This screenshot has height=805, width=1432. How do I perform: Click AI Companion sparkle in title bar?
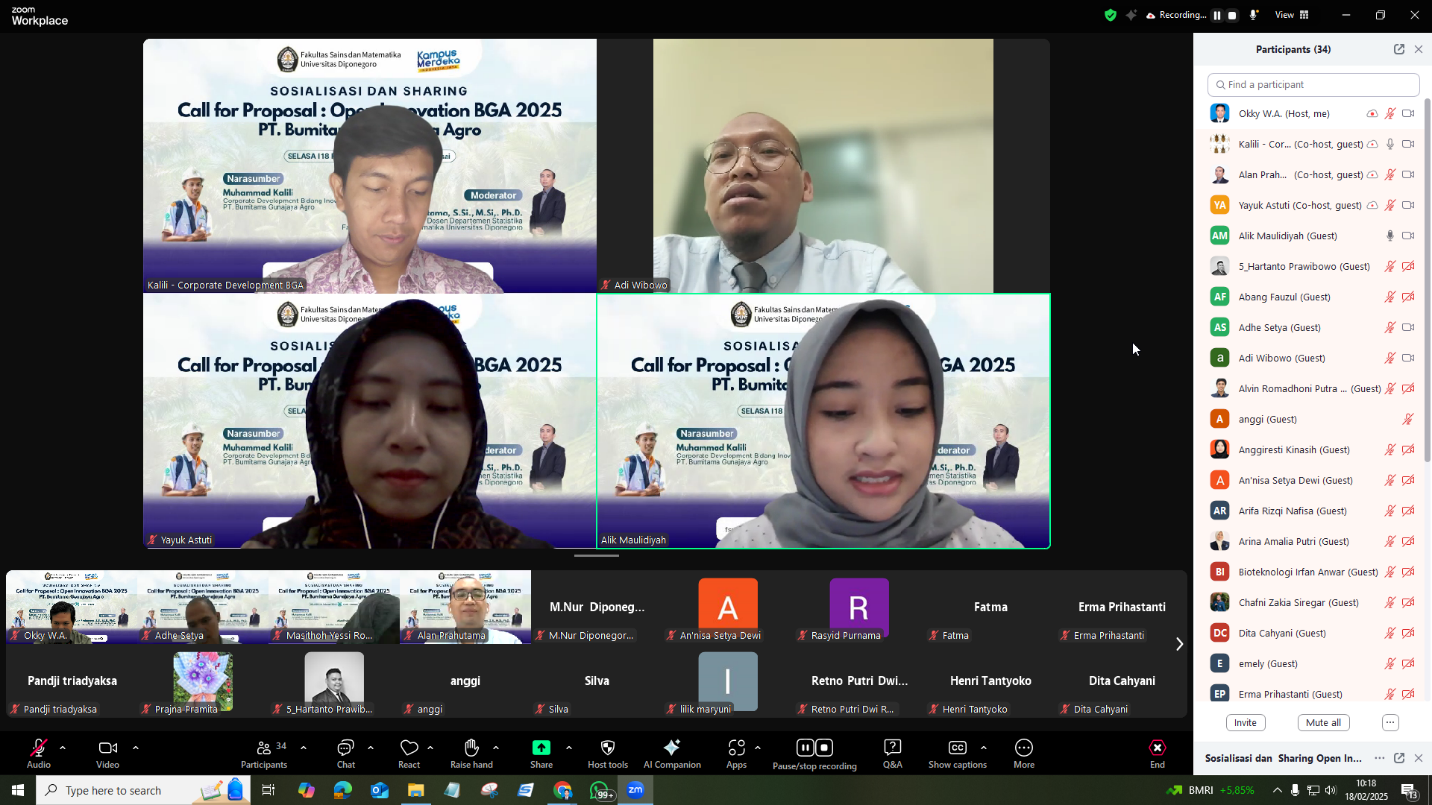[1131, 15]
